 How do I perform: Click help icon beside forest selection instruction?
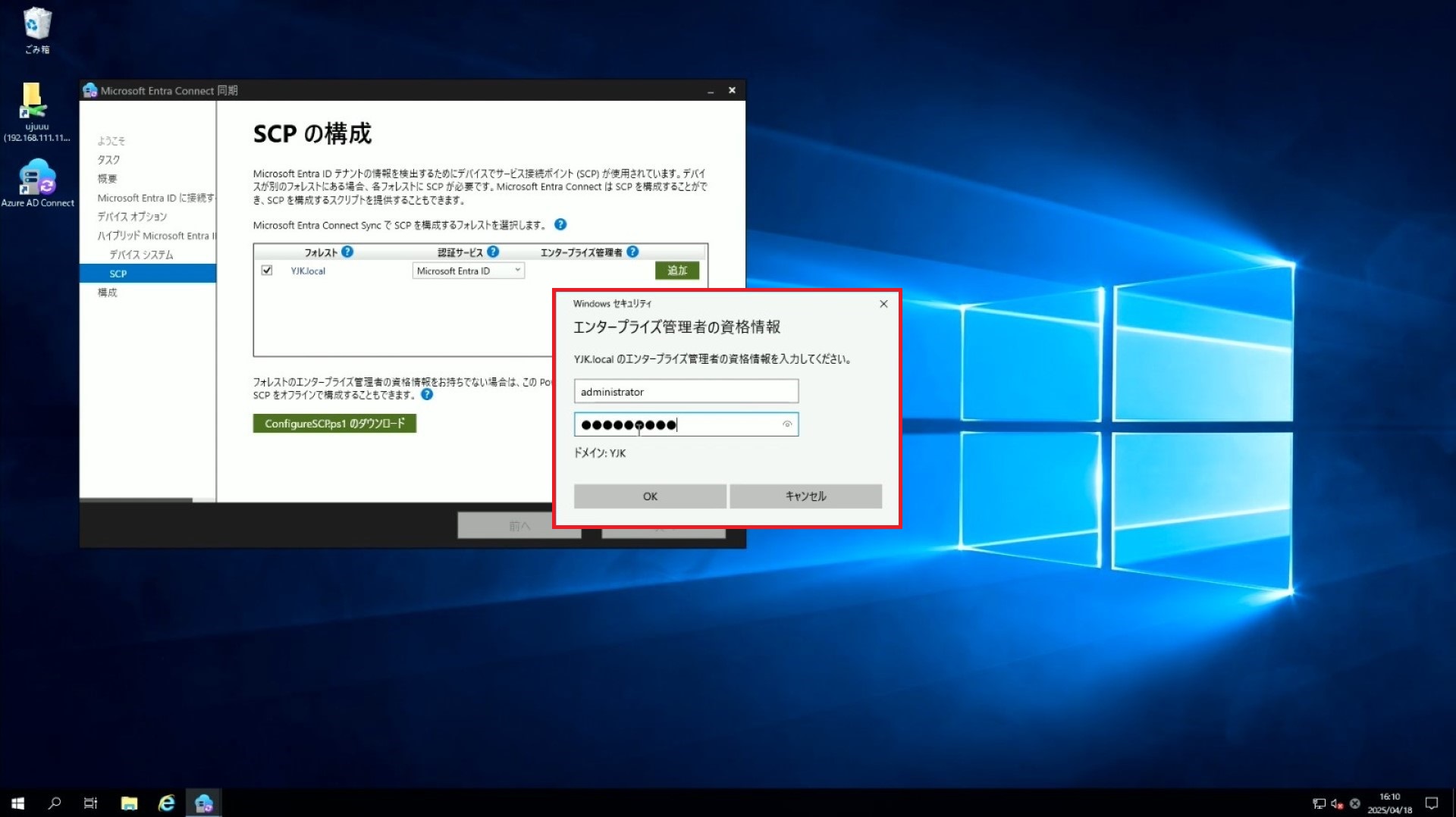(560, 224)
